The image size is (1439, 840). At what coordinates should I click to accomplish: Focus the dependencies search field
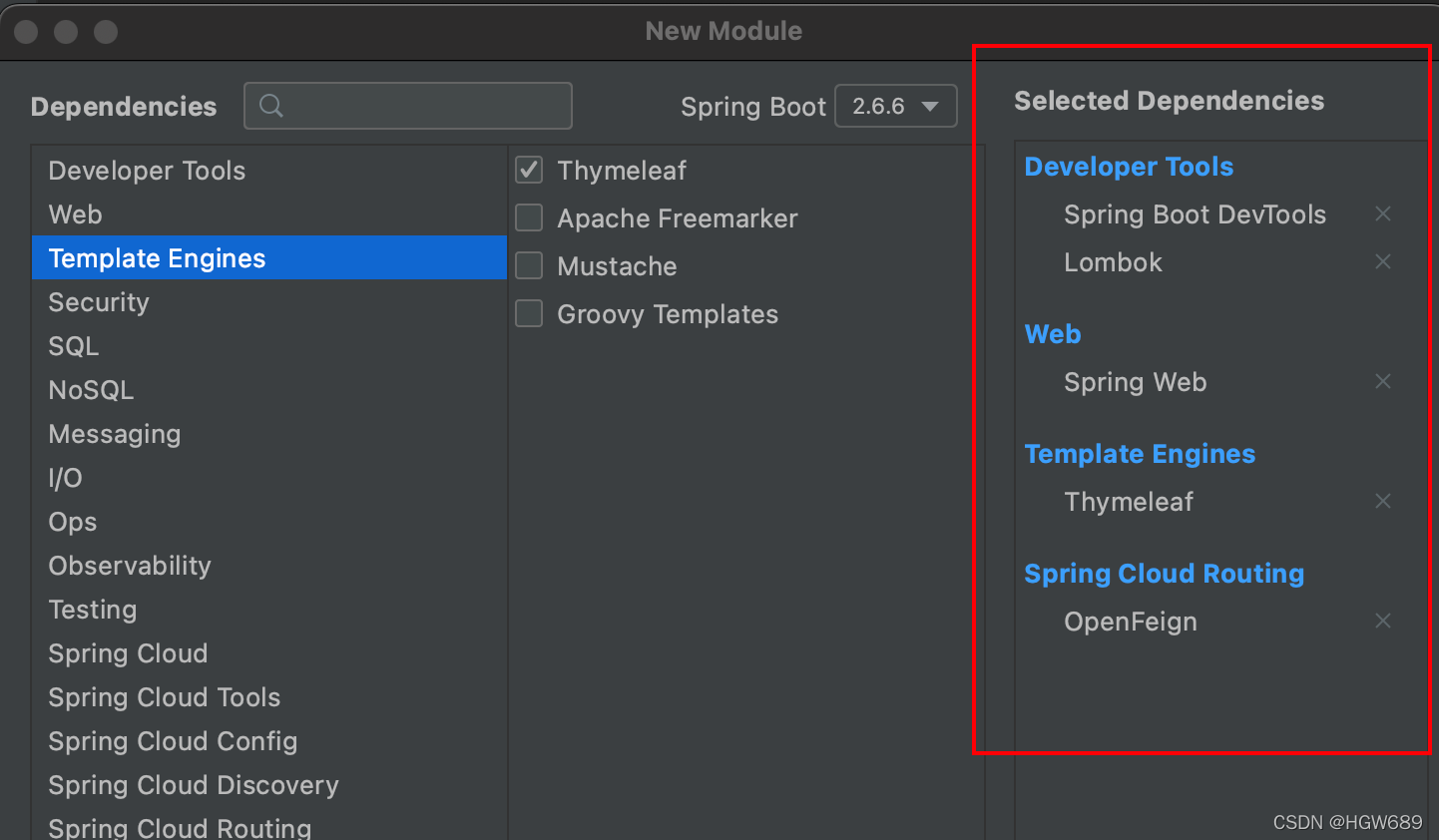click(408, 106)
